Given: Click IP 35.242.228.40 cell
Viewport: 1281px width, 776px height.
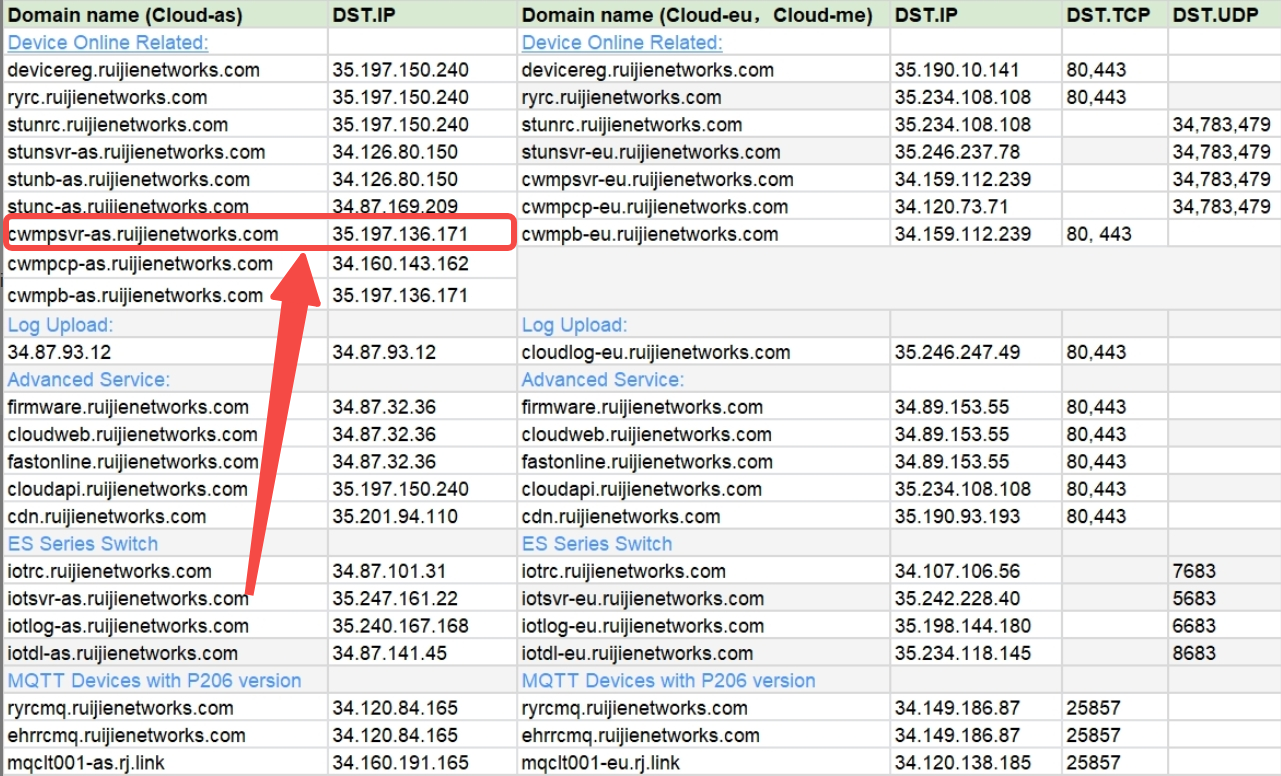Looking at the screenshot, I should 976,599.
